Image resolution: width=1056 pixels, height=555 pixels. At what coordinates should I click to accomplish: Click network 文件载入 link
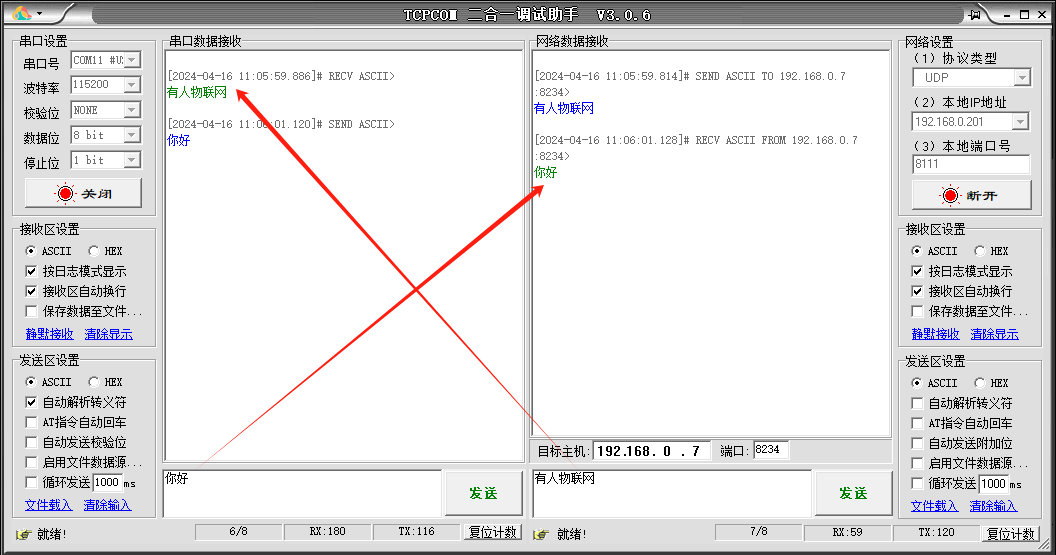[x=934, y=506]
